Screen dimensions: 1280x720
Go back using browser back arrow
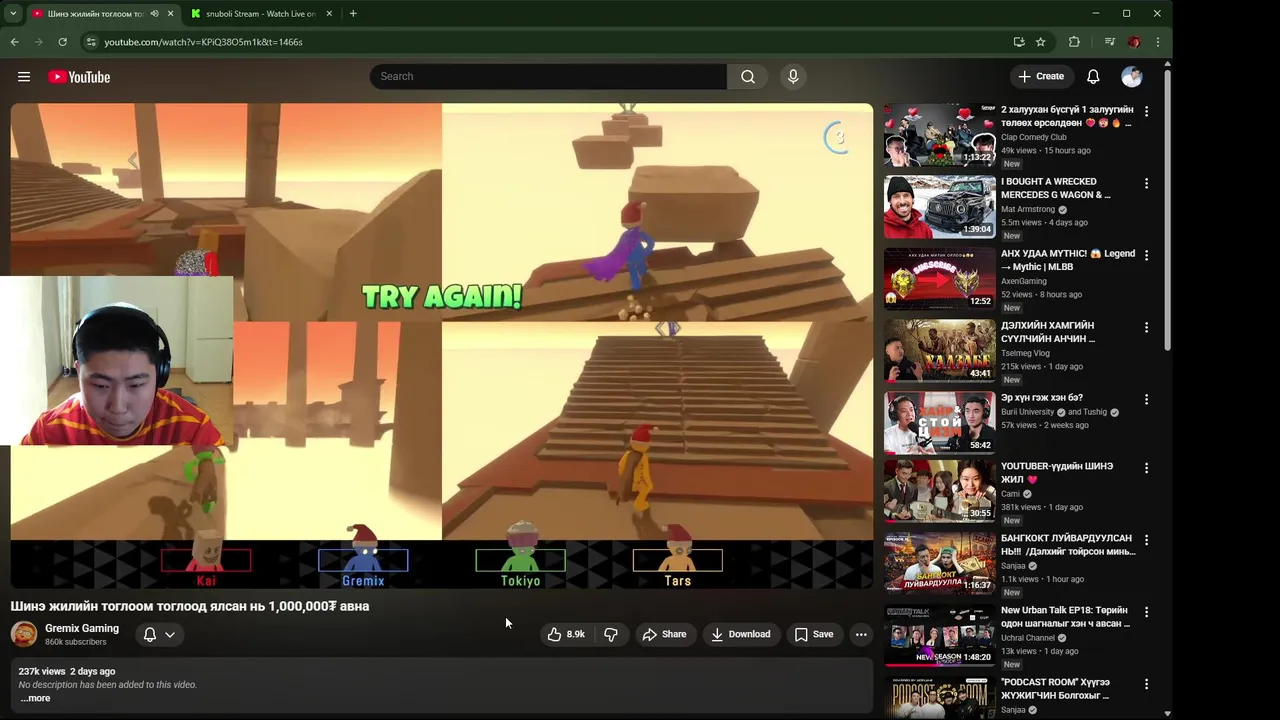click(x=14, y=42)
